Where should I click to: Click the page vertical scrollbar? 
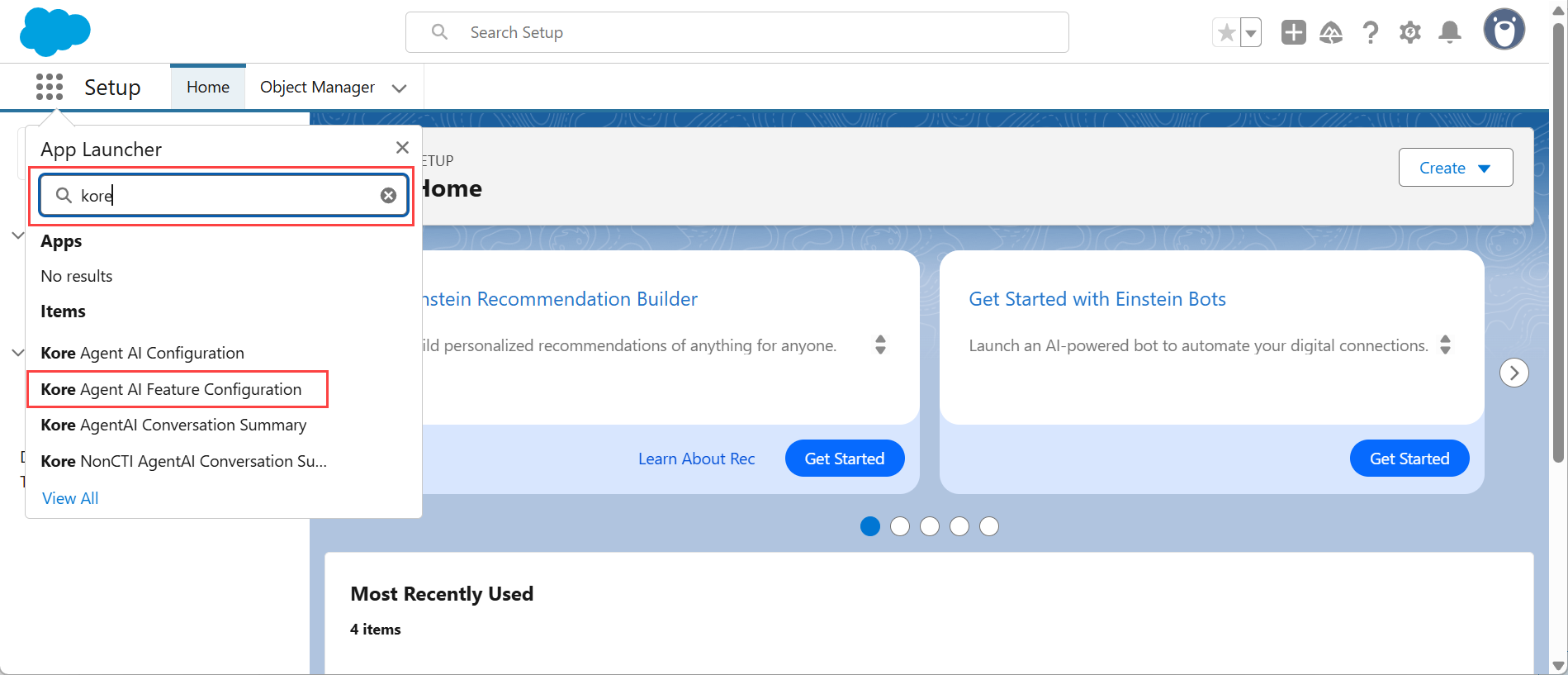[1558, 243]
